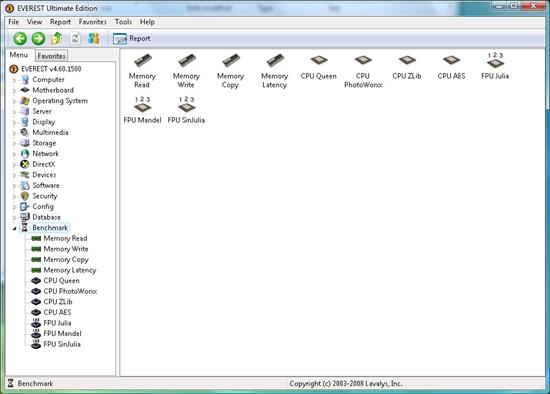Select FPU Julia in the tree

[57, 323]
